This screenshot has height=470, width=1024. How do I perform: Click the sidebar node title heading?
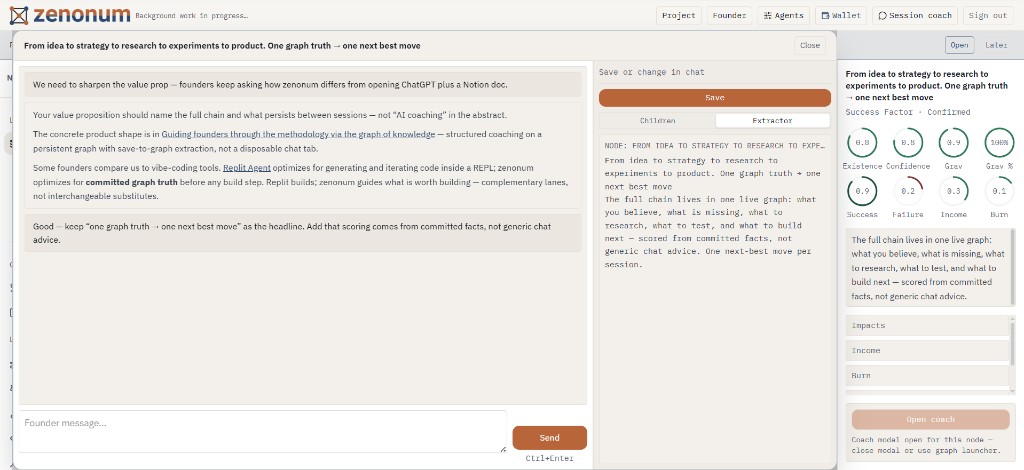926,86
